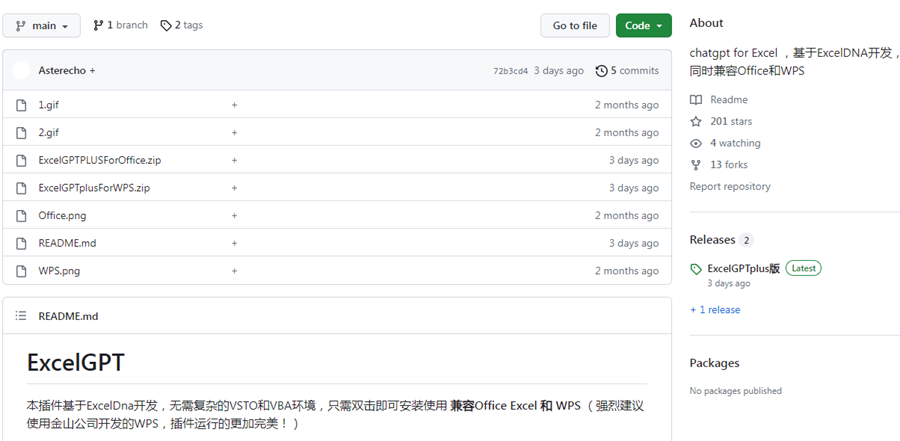Click the Go to file button

(574, 25)
